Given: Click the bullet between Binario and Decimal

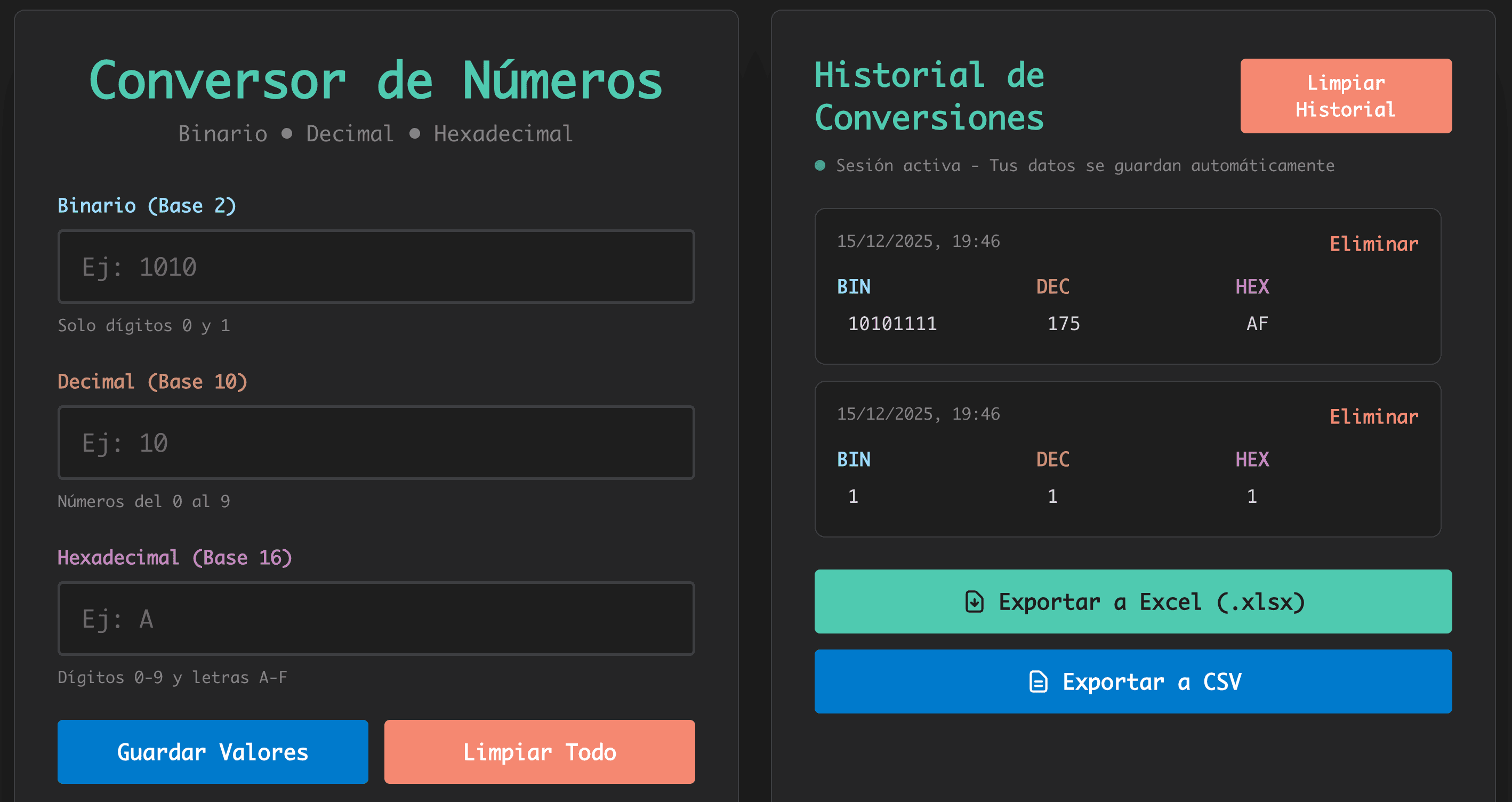Looking at the screenshot, I should coord(286,133).
